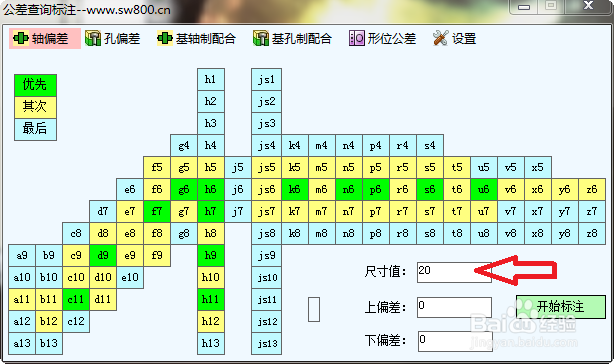This screenshot has width=614, height=364.
Task: Select tolerance h11
Action: tap(211, 299)
